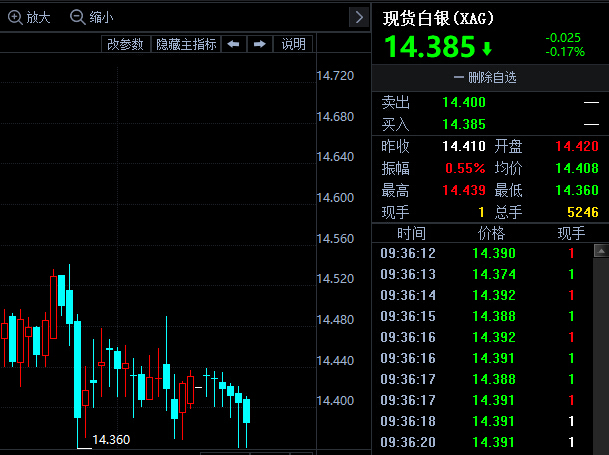
Task: Click the 14.600 price axis label
Action: 335,198
